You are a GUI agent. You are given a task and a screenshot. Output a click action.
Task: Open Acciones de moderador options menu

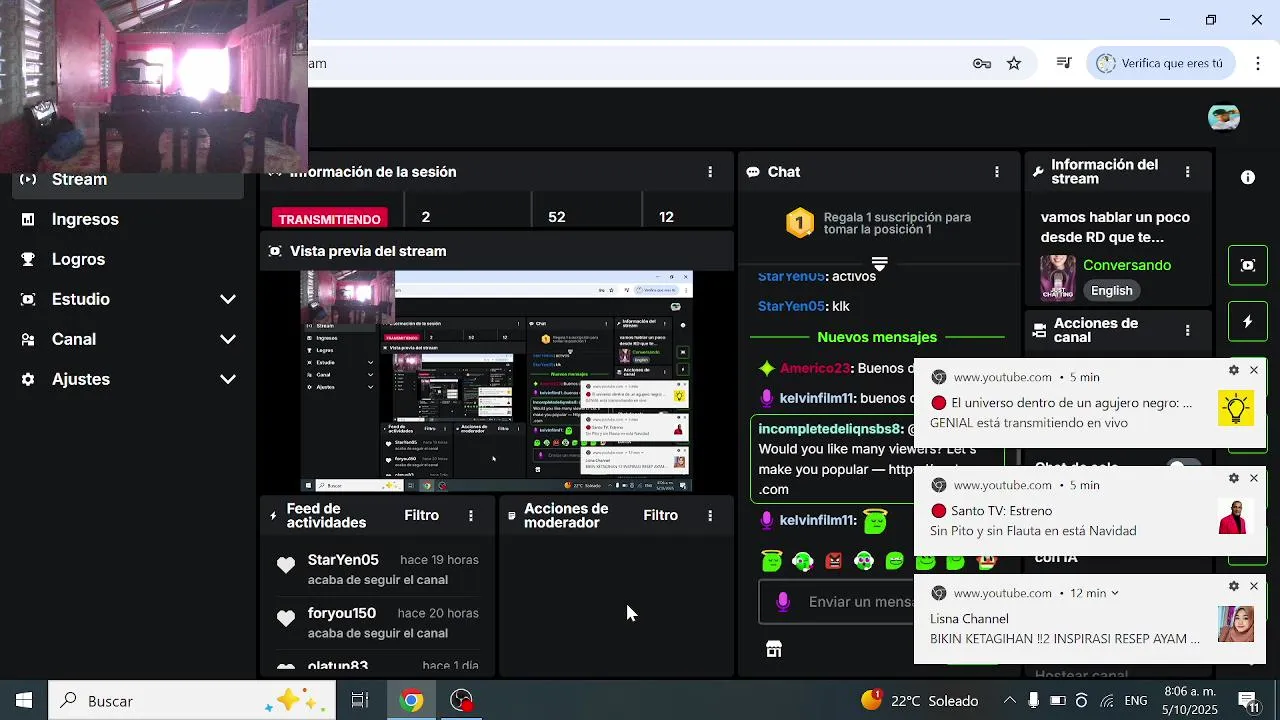click(x=710, y=516)
